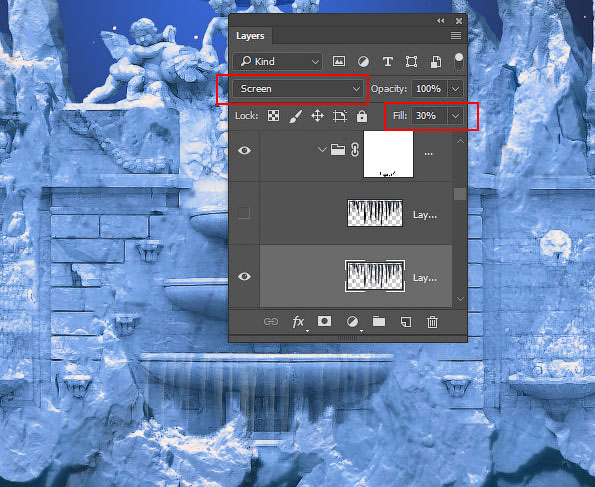Delete layer with trash icon
Image resolution: width=595 pixels, height=487 pixels.
click(x=433, y=322)
